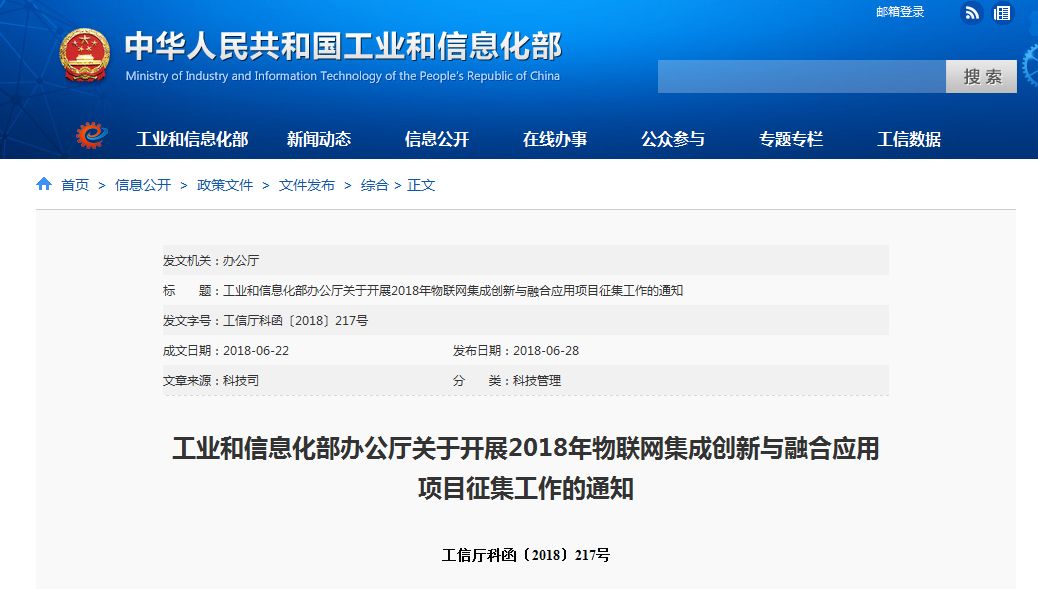
Task: Select 文章来源：科技司 text
Action: coord(211,381)
